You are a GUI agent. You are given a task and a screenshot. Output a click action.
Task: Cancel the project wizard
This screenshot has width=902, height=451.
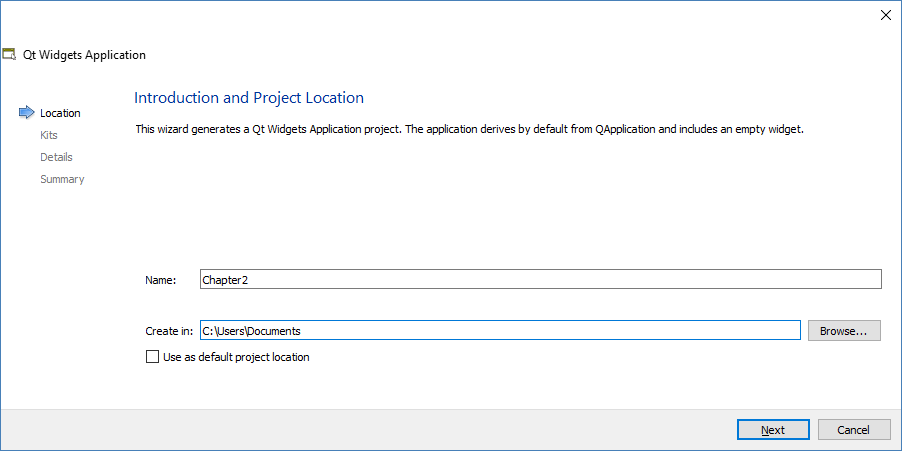coord(853,430)
